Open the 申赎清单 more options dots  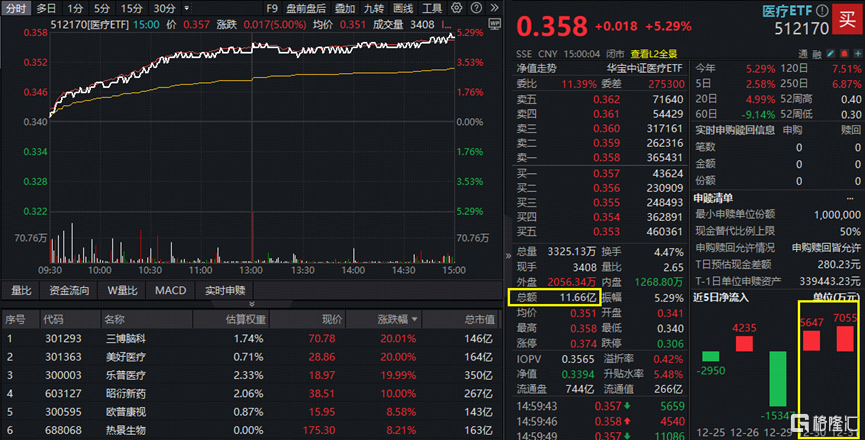coord(850,198)
